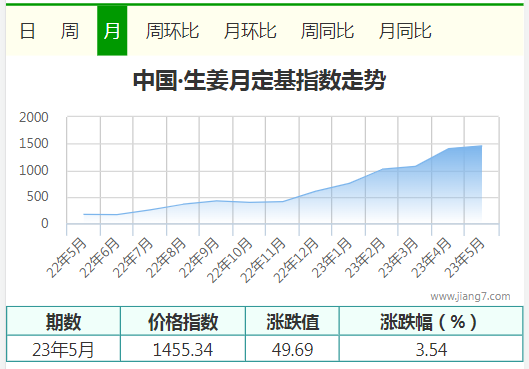Select the 3.54 percentage cell

(x=431, y=349)
